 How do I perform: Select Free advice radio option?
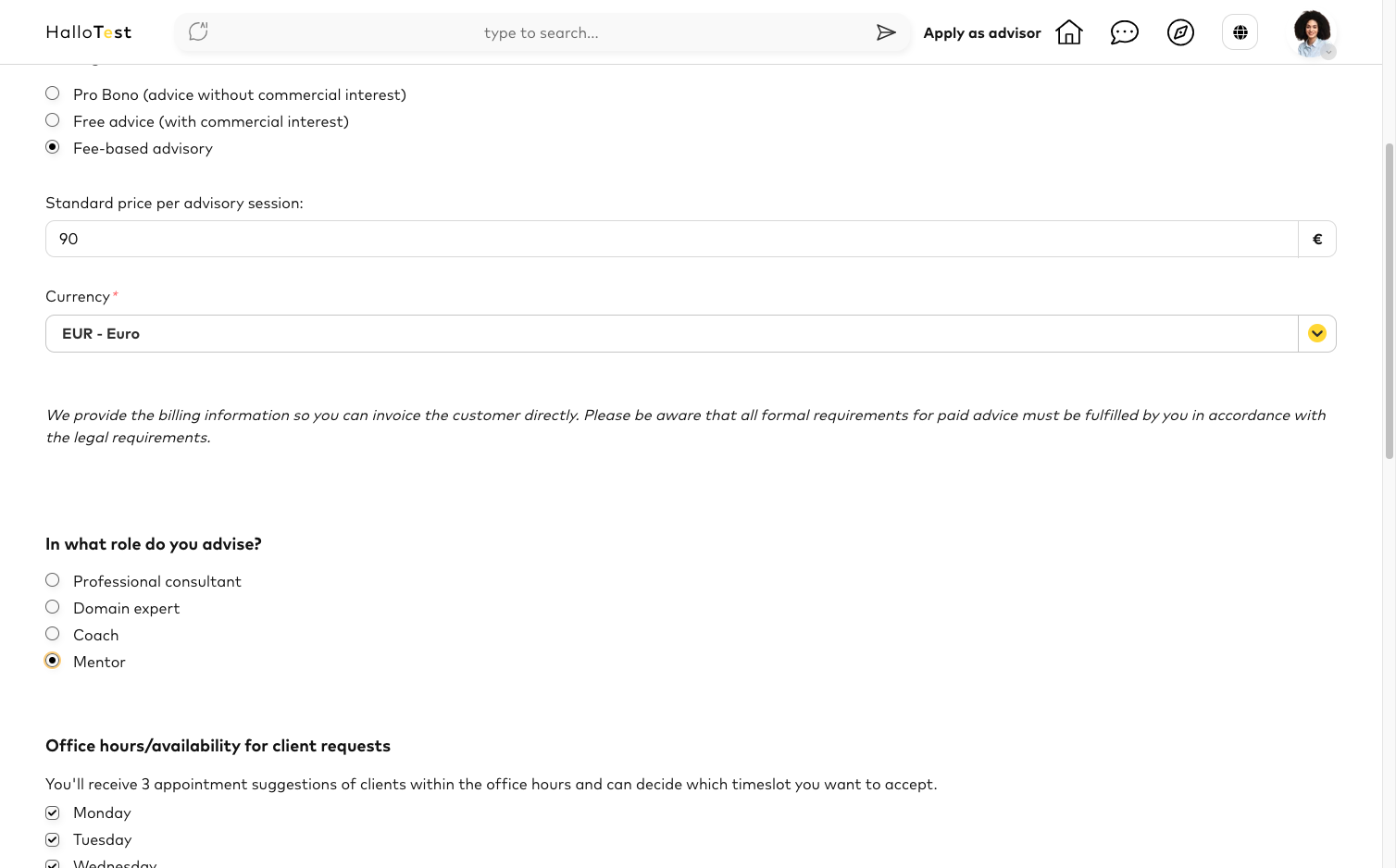pos(53,120)
